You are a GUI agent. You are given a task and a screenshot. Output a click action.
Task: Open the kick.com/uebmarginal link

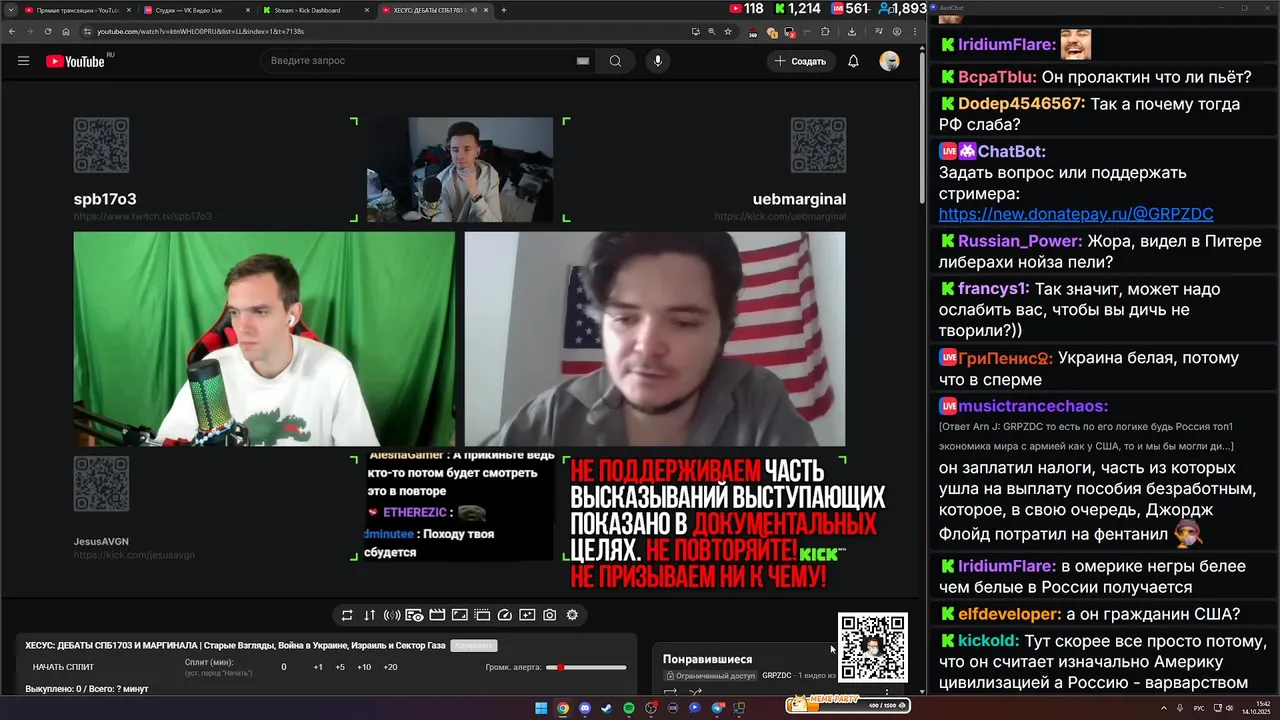(x=780, y=216)
